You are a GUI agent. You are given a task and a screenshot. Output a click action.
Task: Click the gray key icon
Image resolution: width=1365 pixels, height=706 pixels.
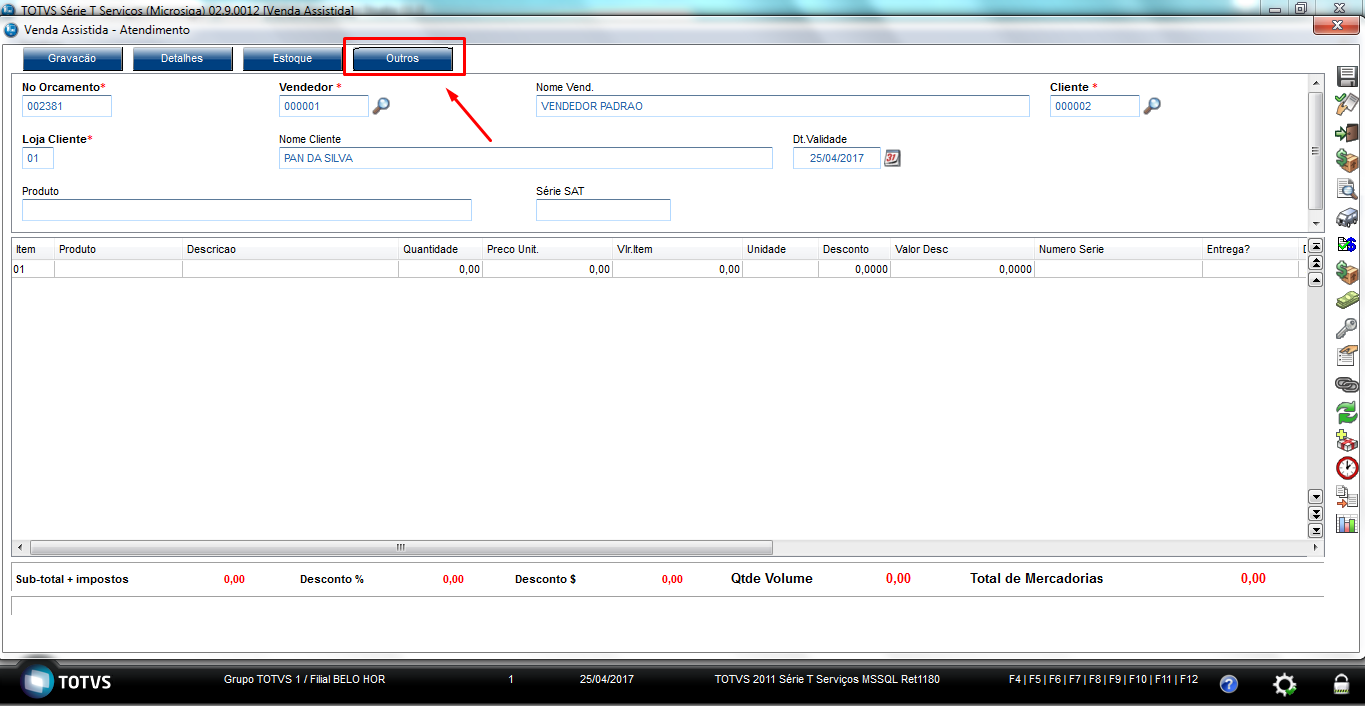point(1347,328)
